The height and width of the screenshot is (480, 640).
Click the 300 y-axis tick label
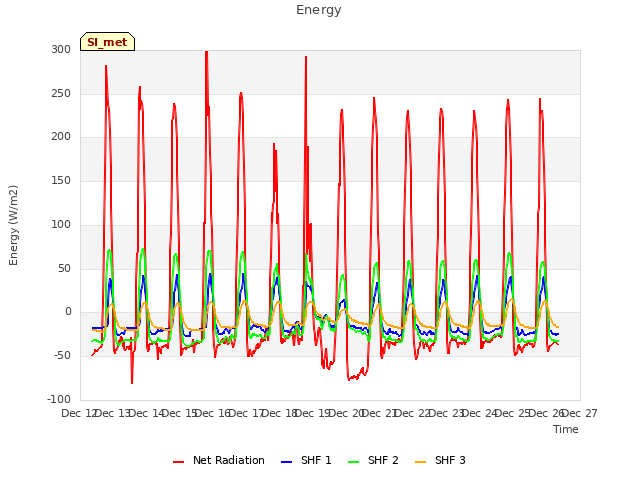click(61, 49)
